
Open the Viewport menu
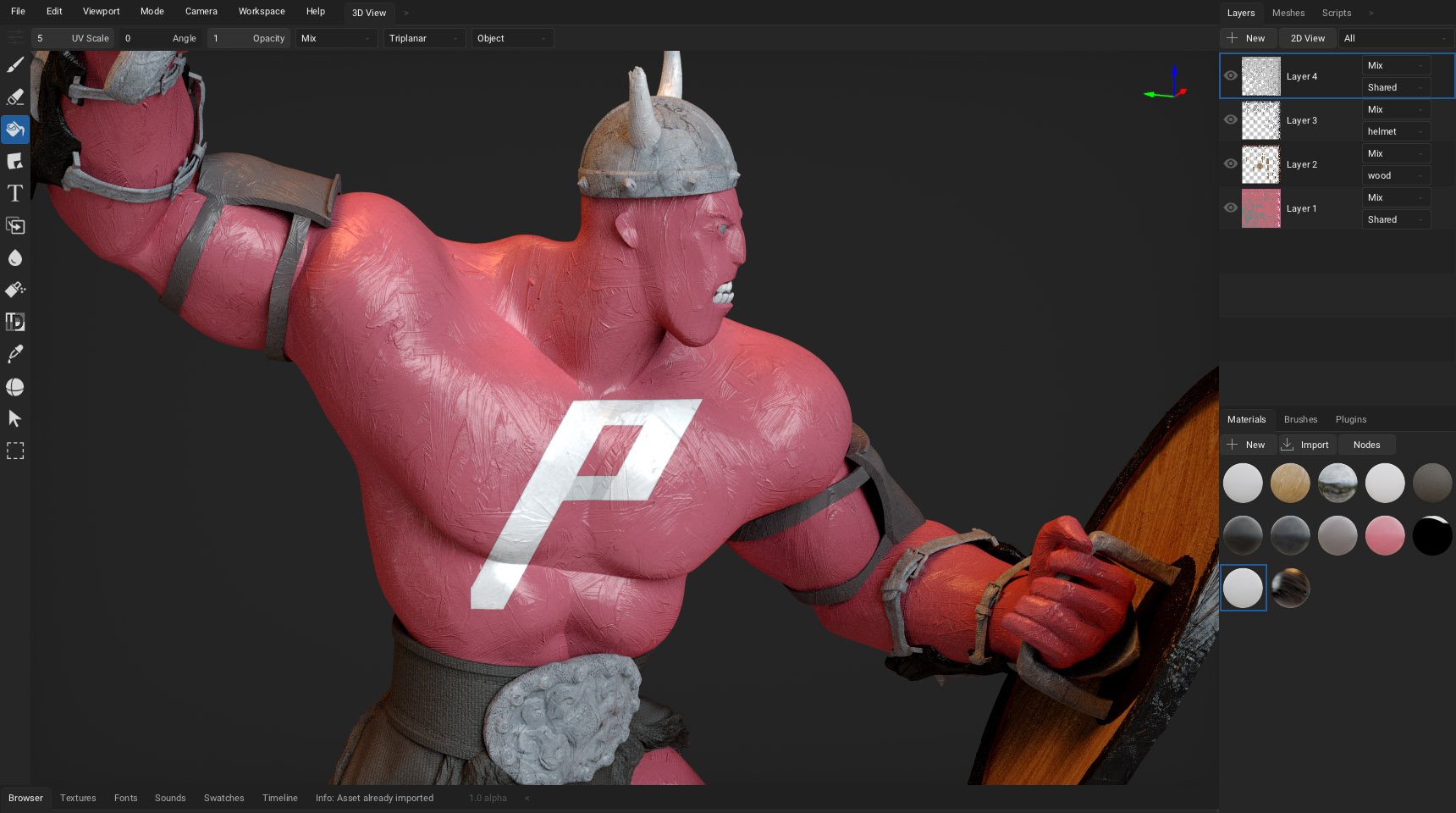click(101, 11)
